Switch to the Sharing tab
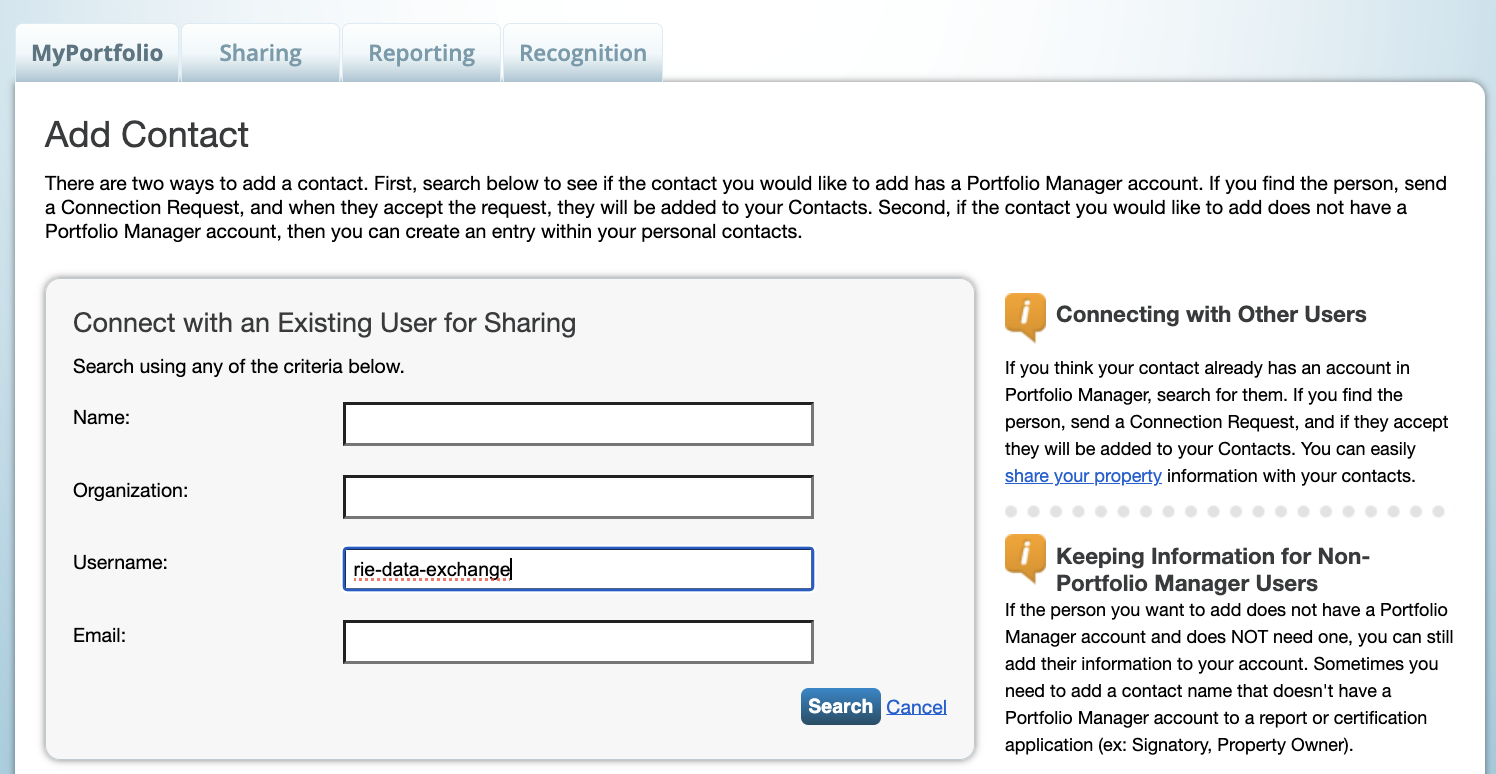Image resolution: width=1496 pixels, height=774 pixels. coord(260,53)
